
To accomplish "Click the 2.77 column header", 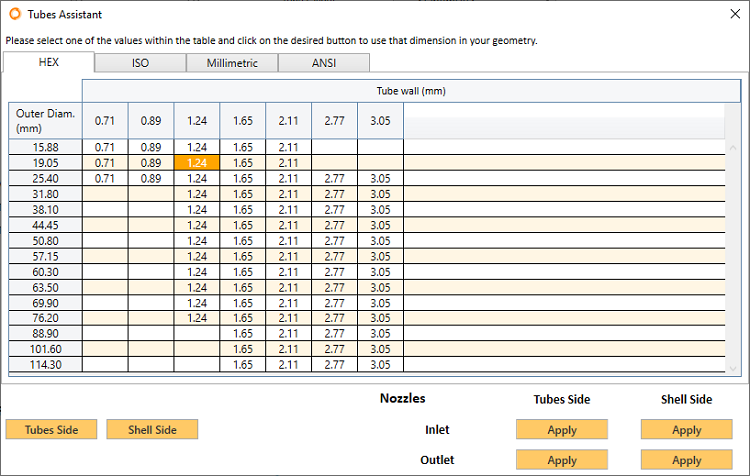I will point(335,121).
